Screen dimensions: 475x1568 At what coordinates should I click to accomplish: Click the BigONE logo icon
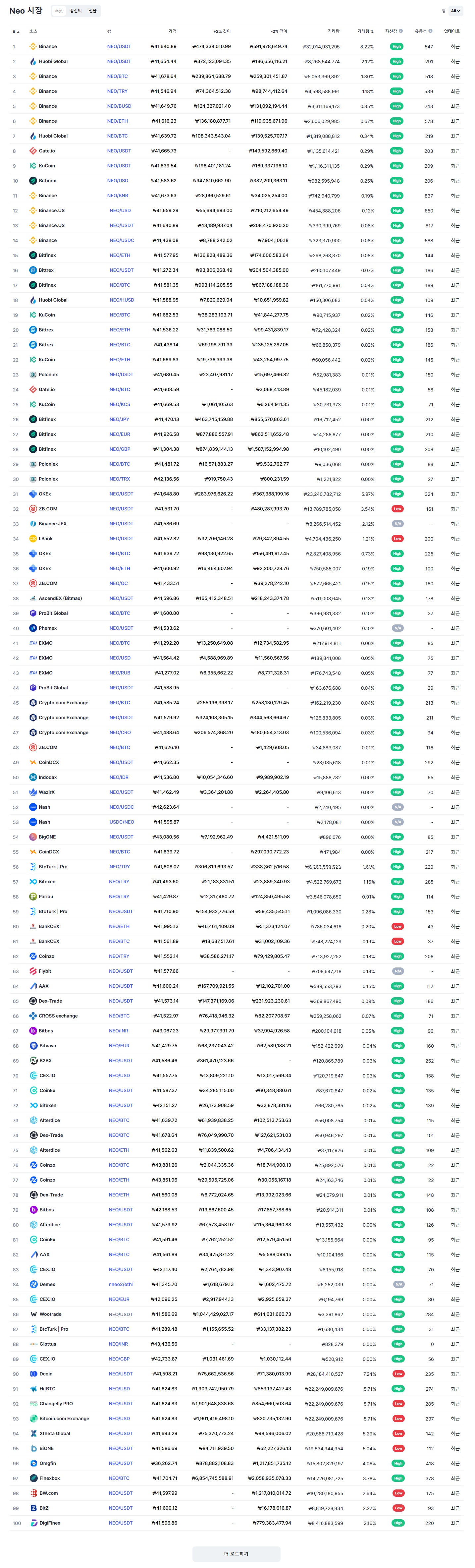[x=33, y=837]
